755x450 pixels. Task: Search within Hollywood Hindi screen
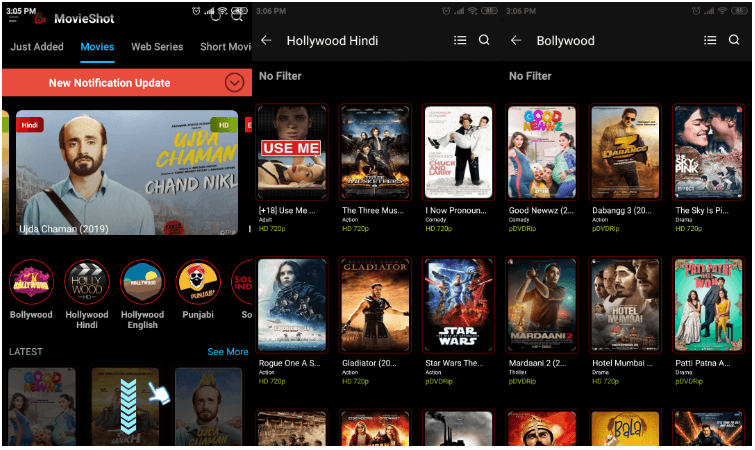(484, 40)
